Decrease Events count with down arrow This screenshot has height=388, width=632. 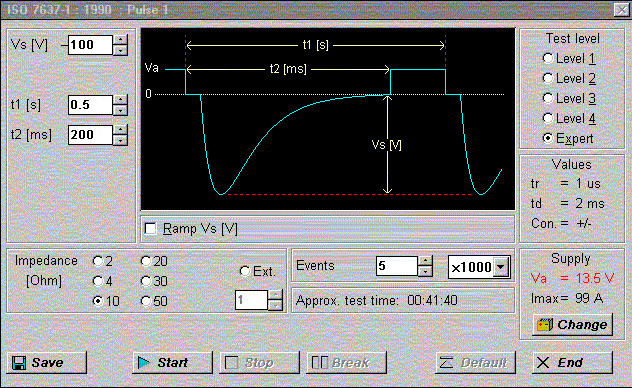coord(425,271)
